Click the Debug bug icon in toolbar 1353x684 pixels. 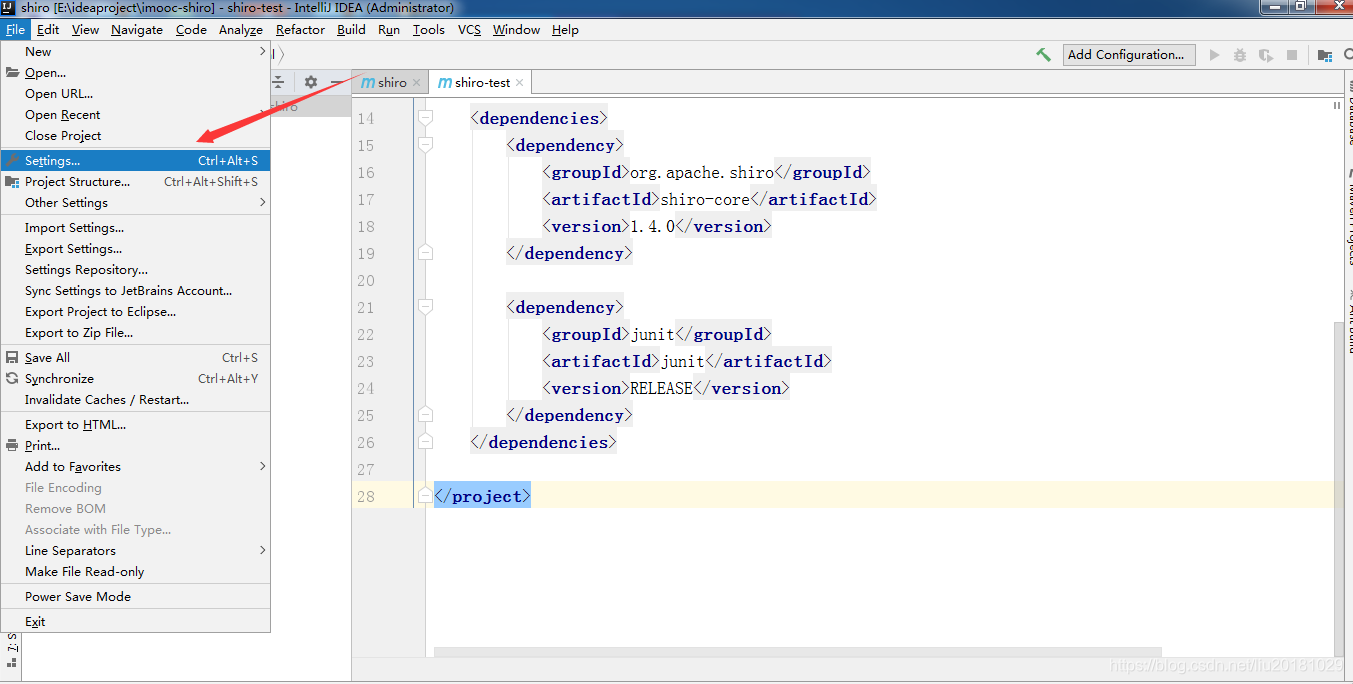coord(1240,55)
